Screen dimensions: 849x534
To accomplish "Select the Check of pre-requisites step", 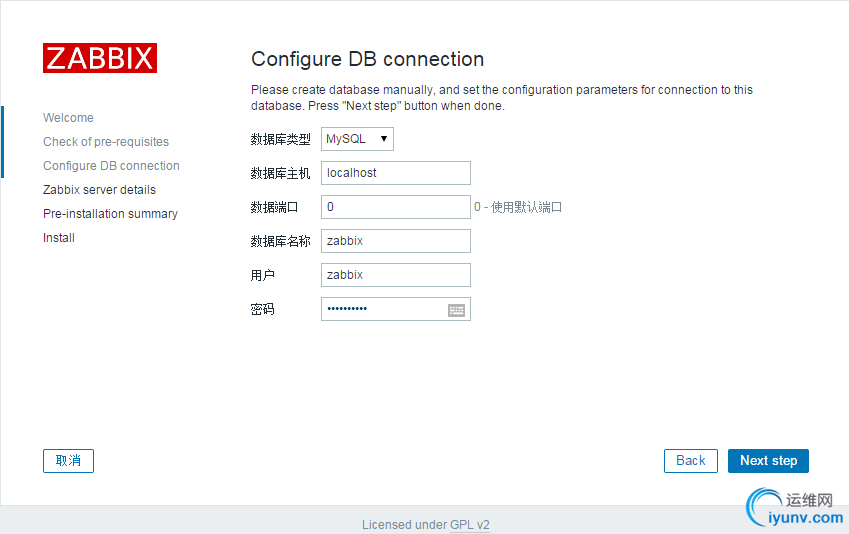I will (106, 142).
